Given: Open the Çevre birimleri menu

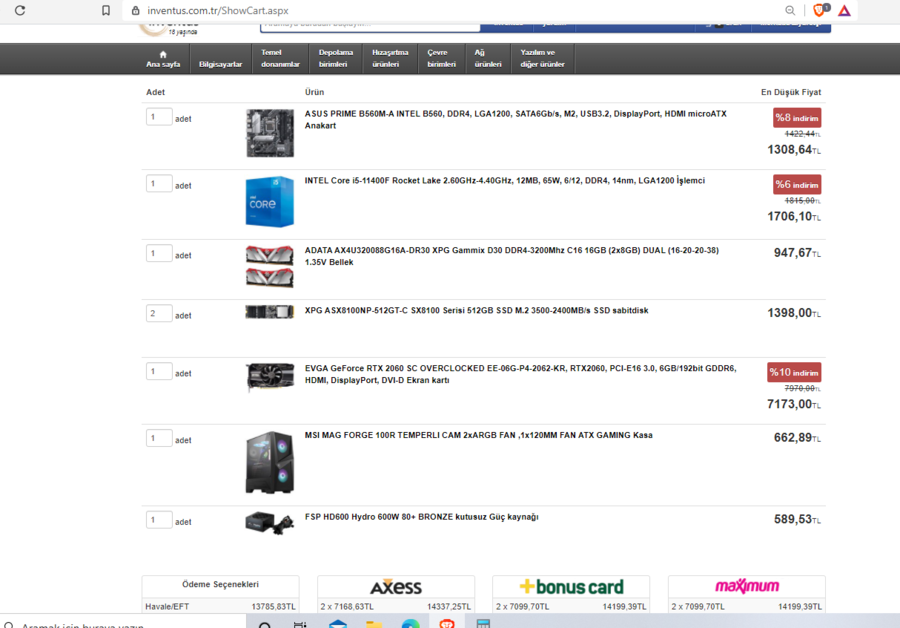Looking at the screenshot, I should pyautogui.click(x=441, y=59).
